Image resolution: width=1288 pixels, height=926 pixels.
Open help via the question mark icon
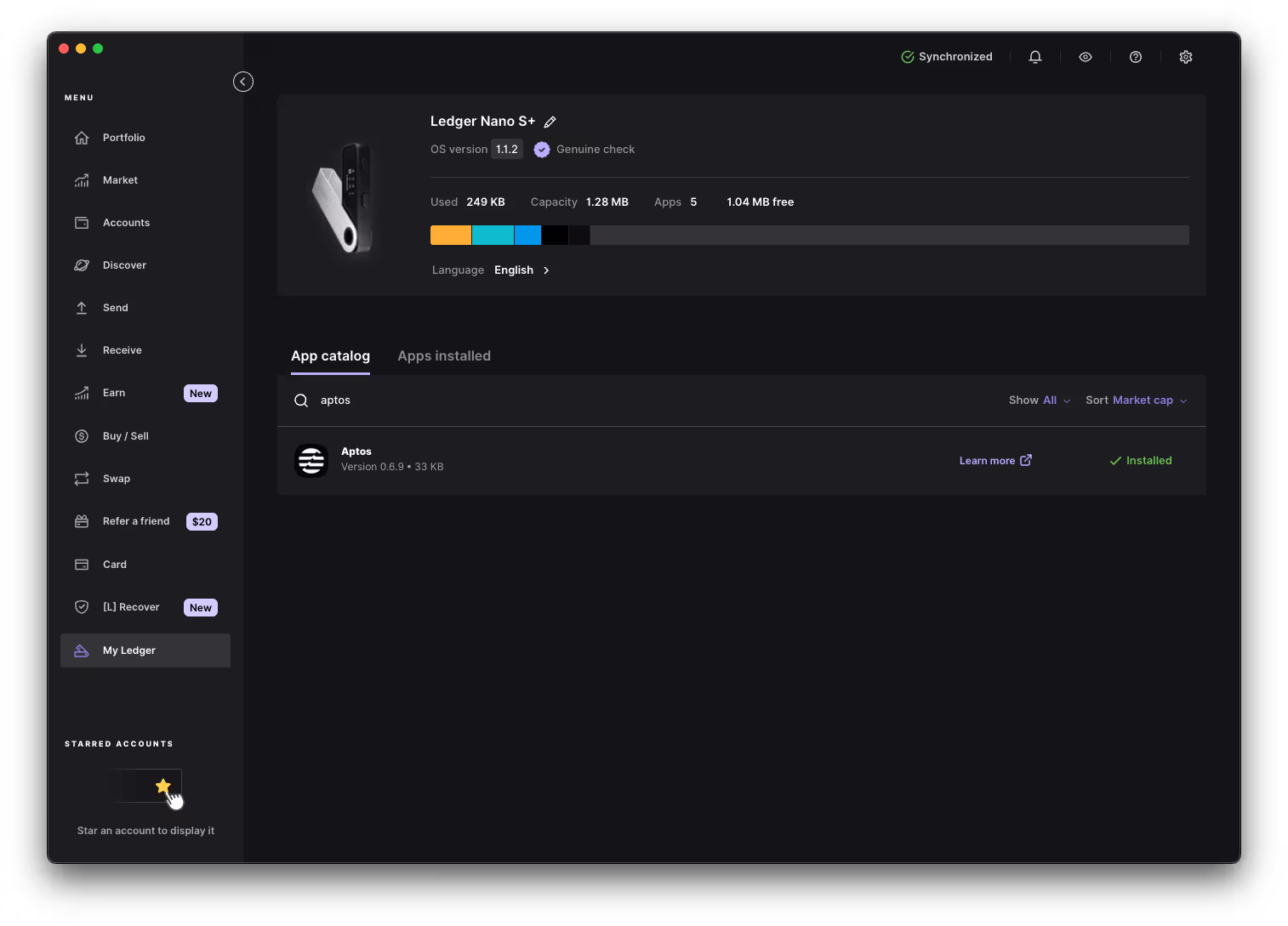click(1136, 57)
